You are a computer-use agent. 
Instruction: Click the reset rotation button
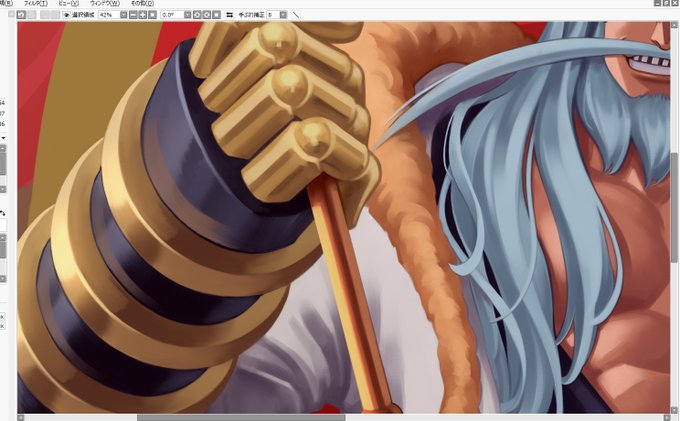(216, 15)
